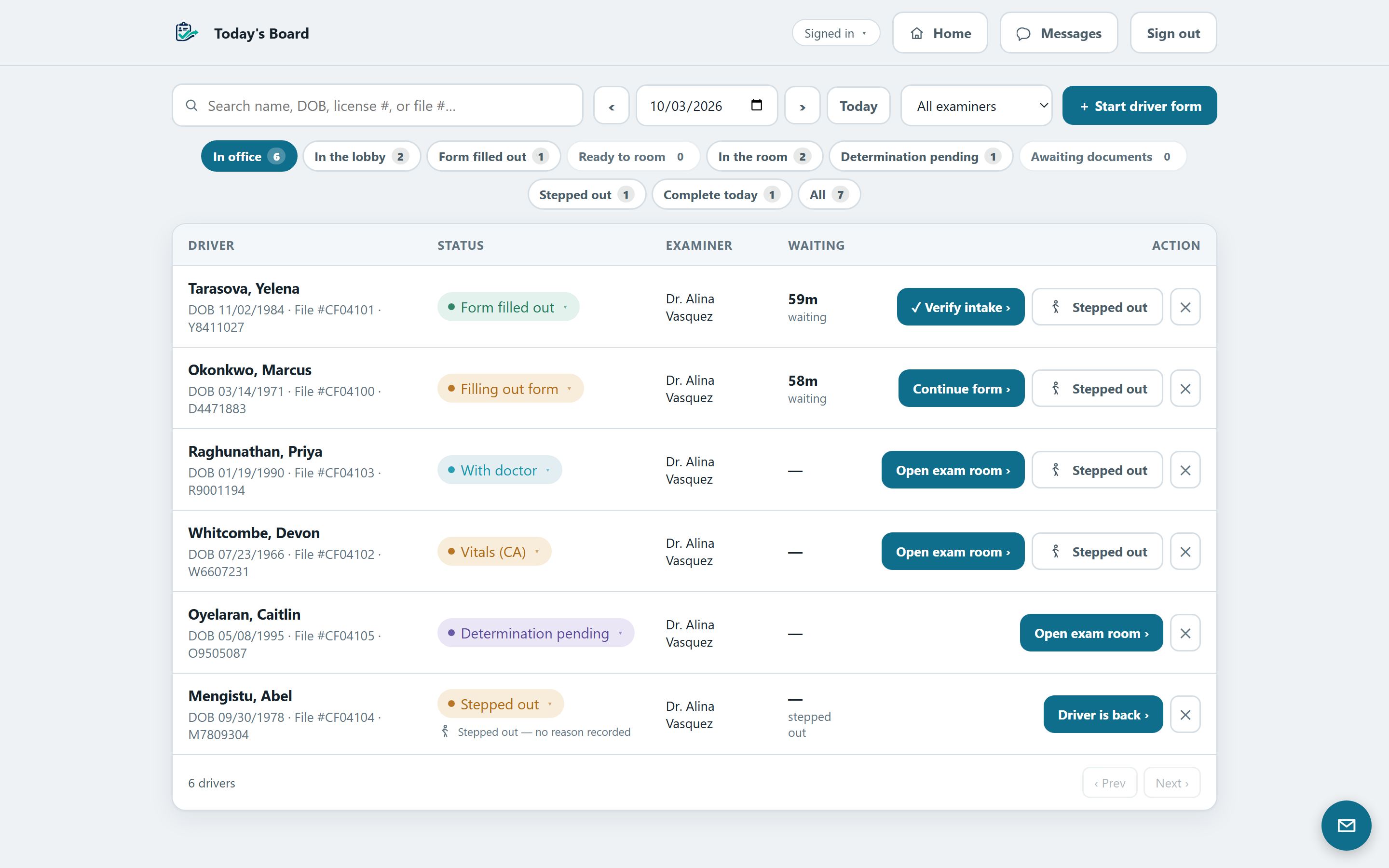Go to previous day arrow

611,106
